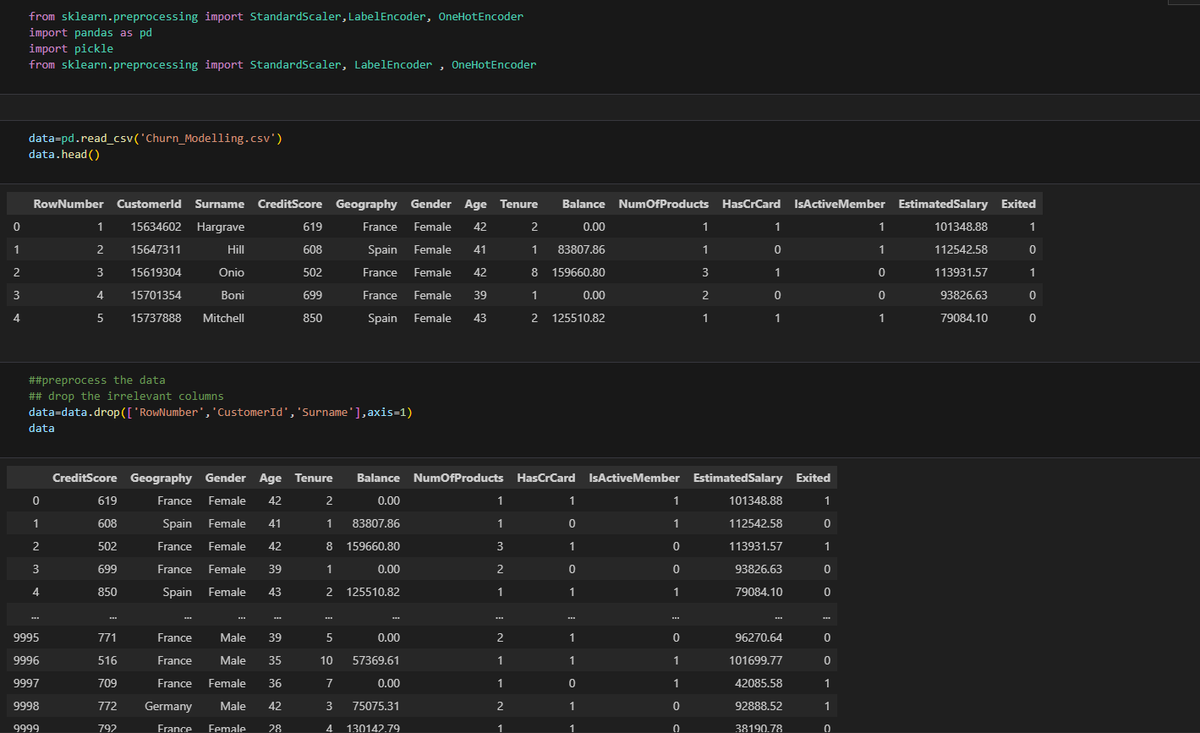This screenshot has height=733, width=1200.
Task: Click Age value 35 in row 9996
Action: [275, 661]
